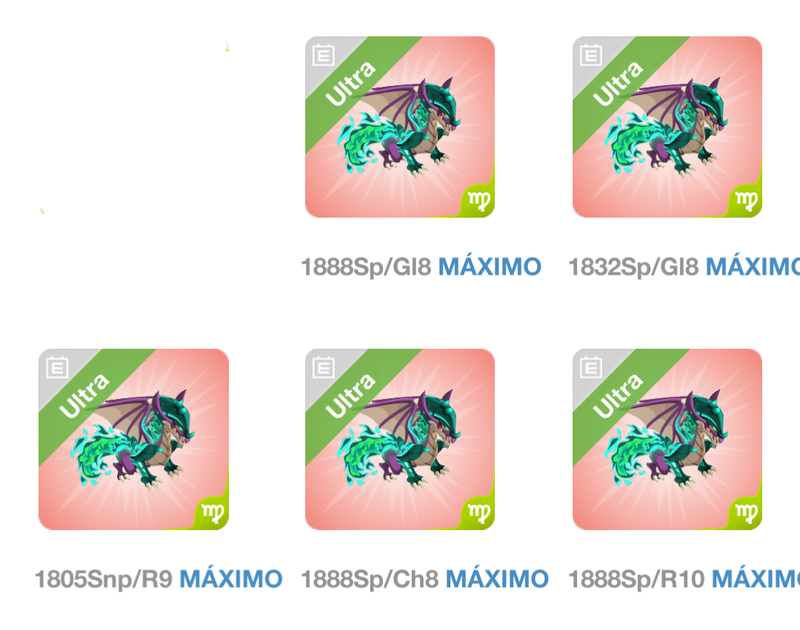Open the 1888Sp/Gl8 dragon card thumbnail
The height and width of the screenshot is (630, 800).
point(400,127)
